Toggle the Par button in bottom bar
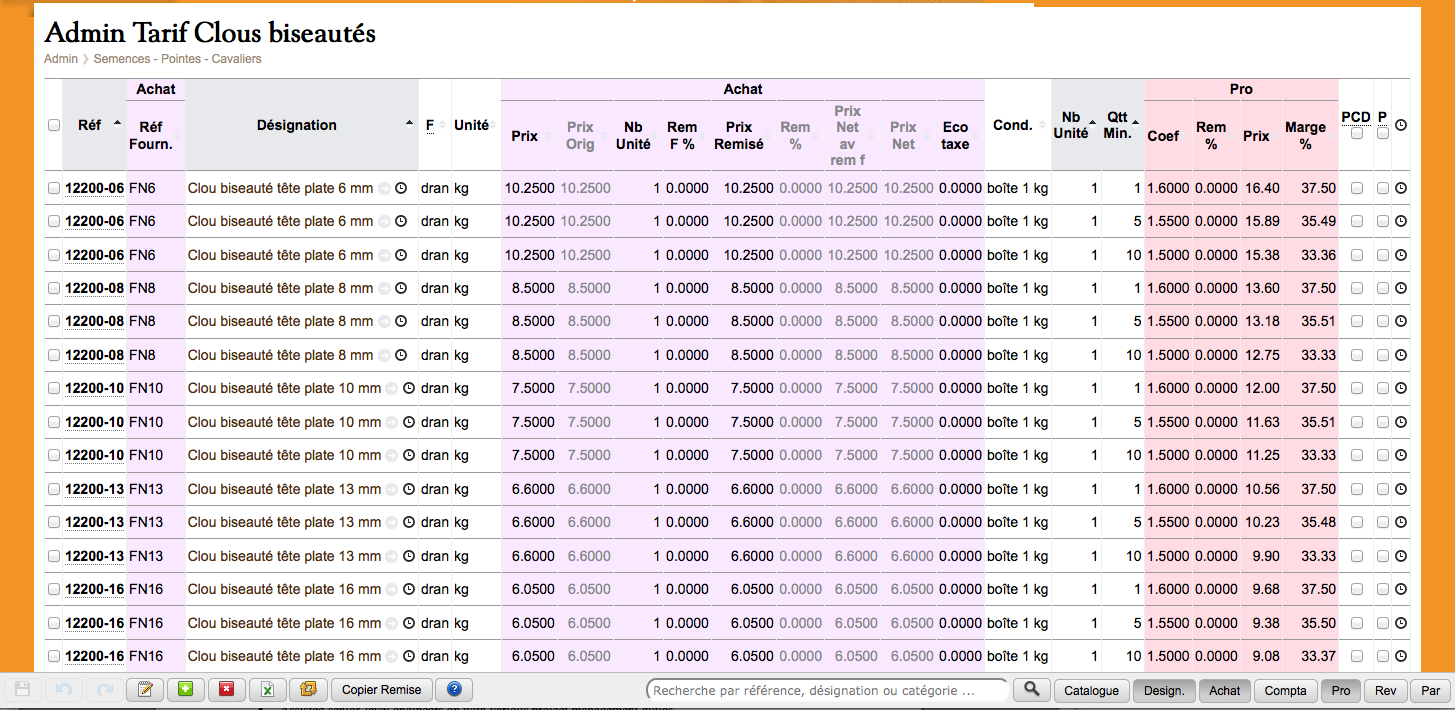 1431,690
